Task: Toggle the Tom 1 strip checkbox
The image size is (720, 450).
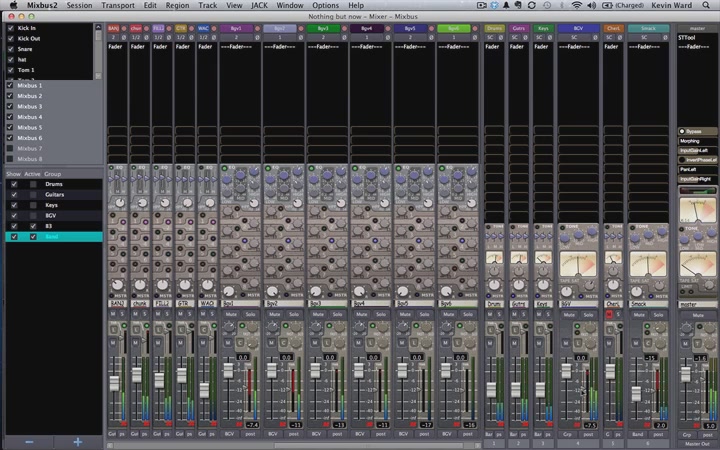Action: [11, 70]
